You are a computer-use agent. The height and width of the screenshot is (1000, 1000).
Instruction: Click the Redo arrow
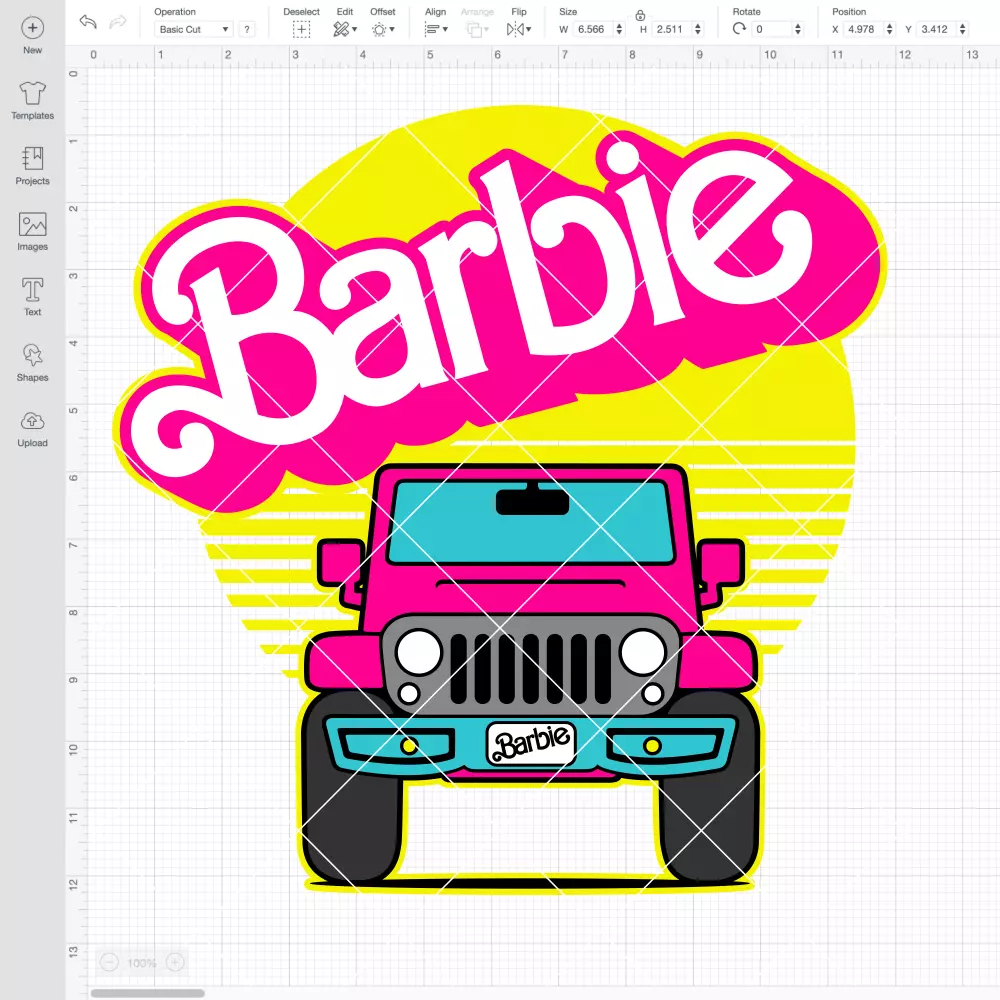117,22
